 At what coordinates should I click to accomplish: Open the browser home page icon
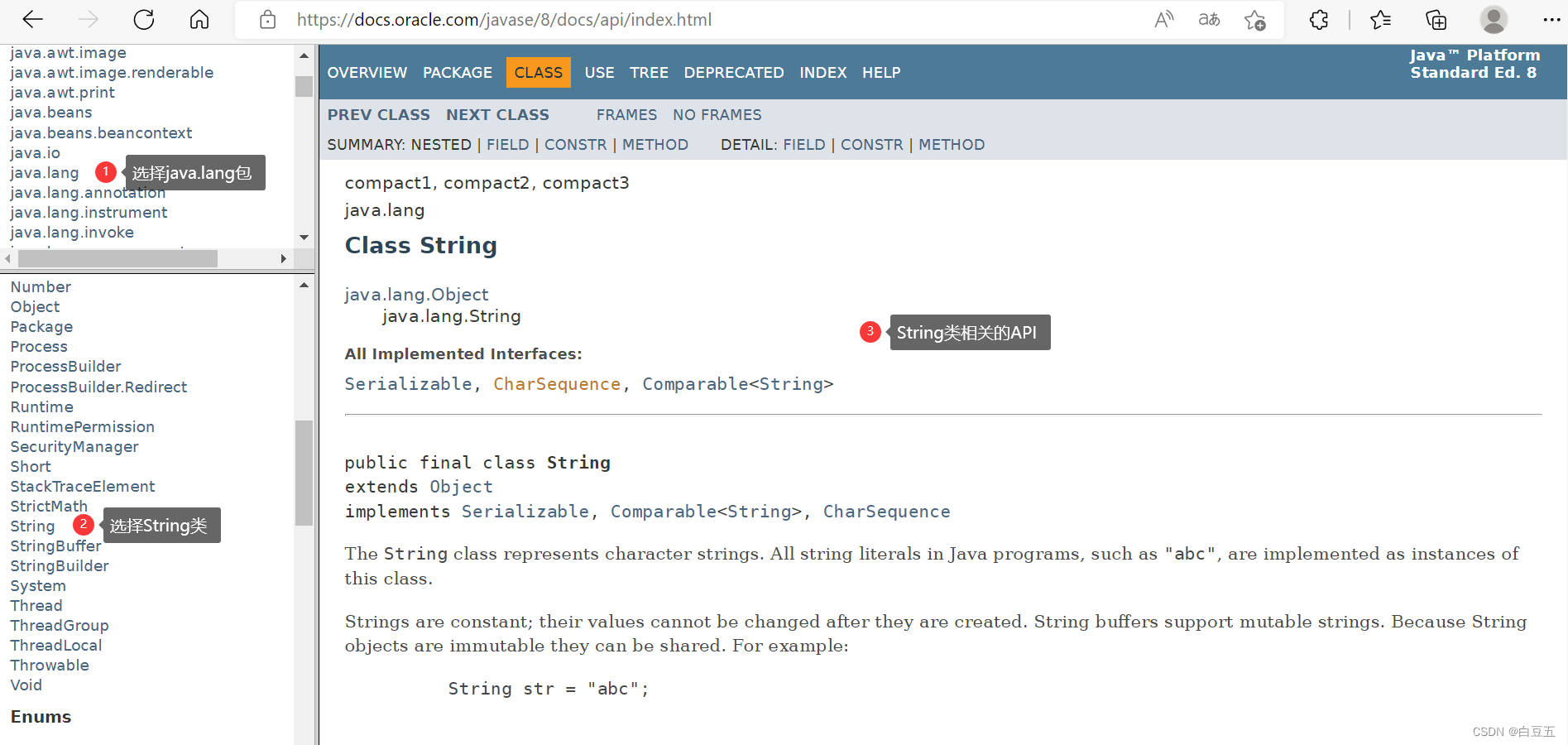(199, 19)
